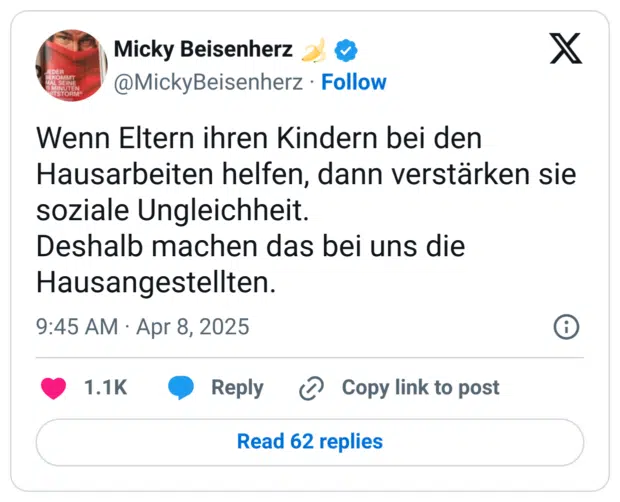Screen dimensions: 620x502
Task: Click the 1.1K likes count
Action: (106, 387)
